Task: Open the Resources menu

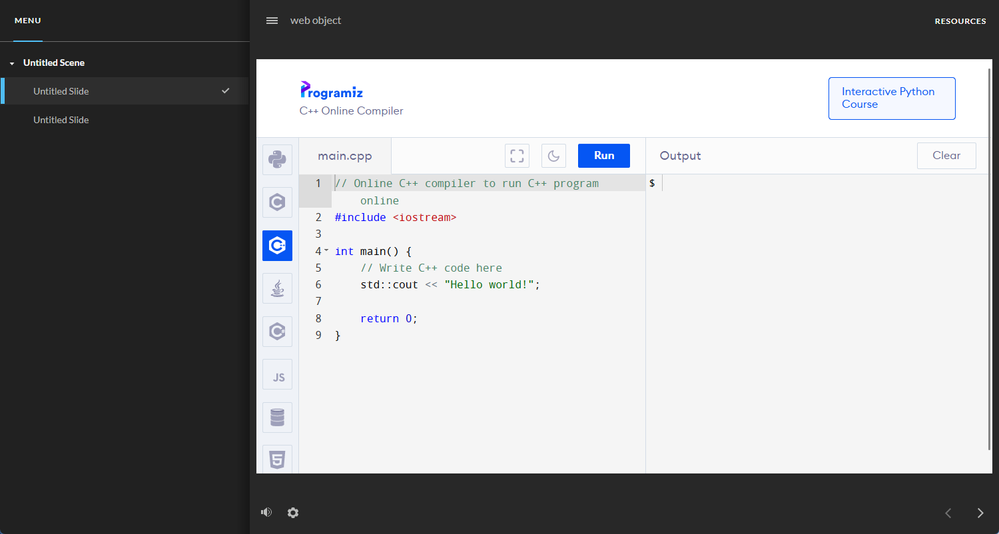Action: (x=959, y=21)
